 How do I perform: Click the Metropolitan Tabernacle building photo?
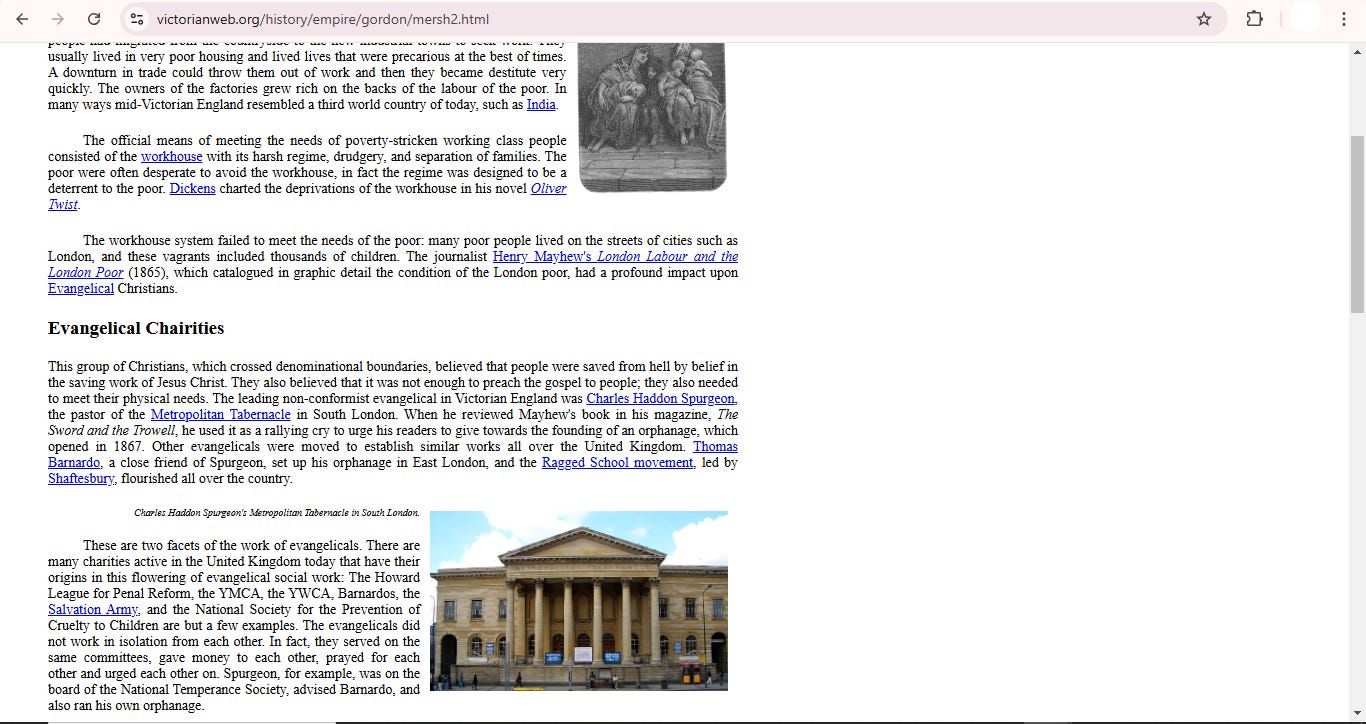[x=579, y=601]
